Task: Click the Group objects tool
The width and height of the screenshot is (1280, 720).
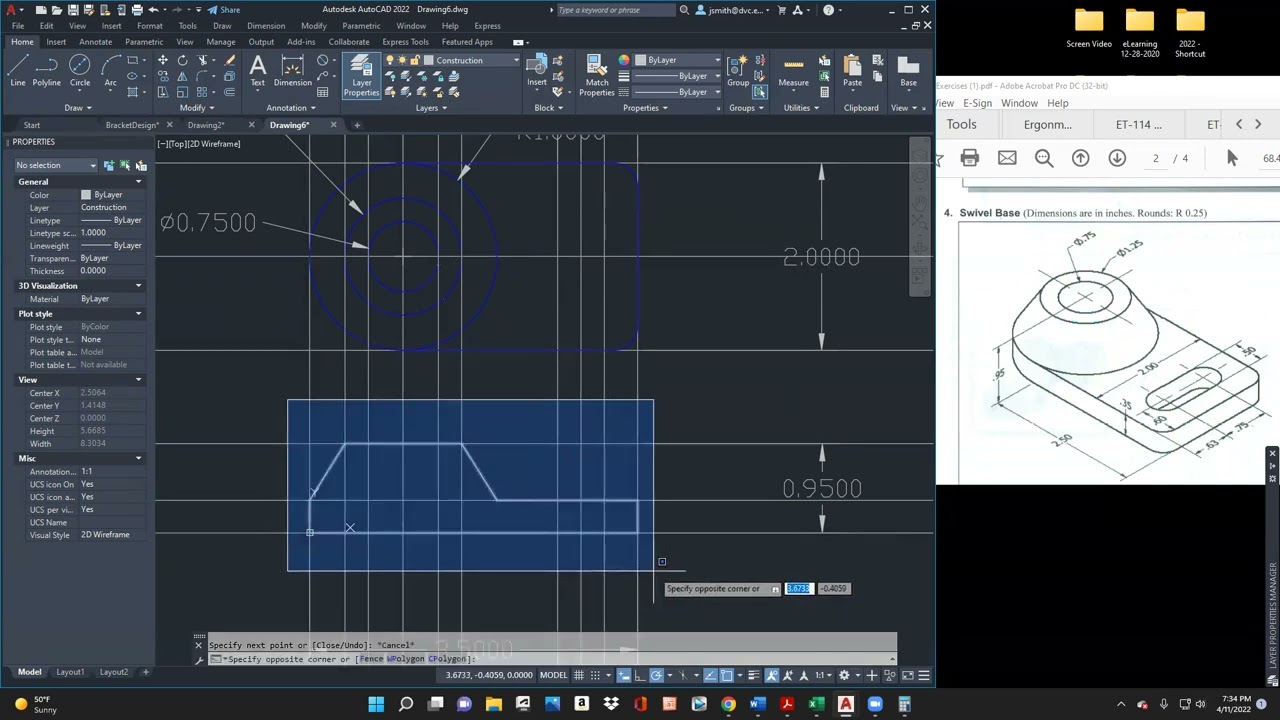Action: (x=738, y=71)
